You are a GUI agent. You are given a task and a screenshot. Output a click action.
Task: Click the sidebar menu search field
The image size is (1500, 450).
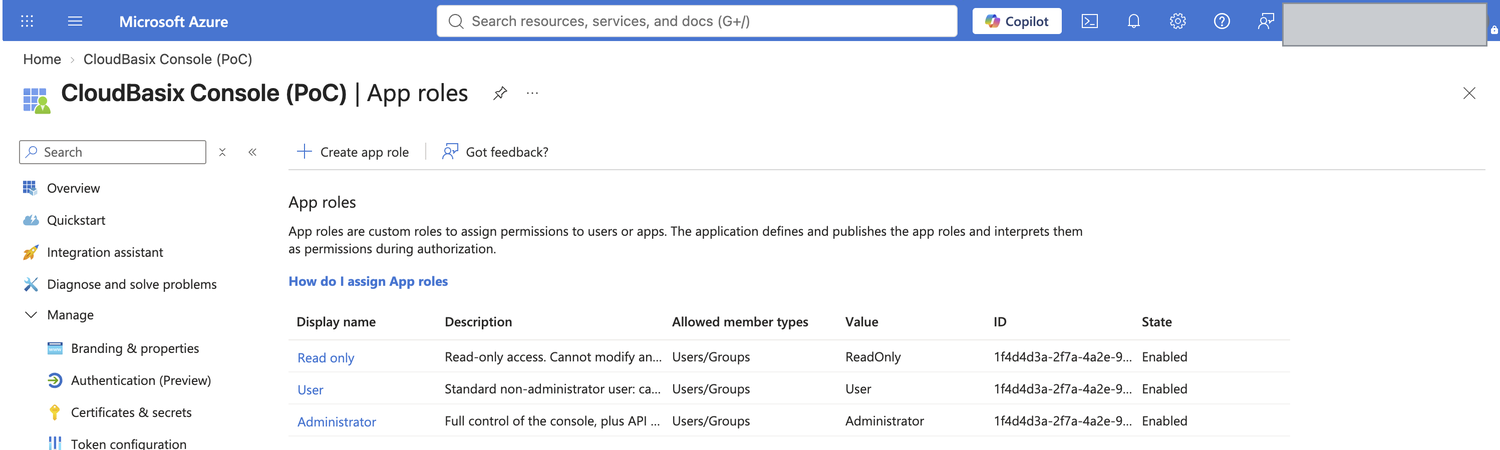[113, 152]
